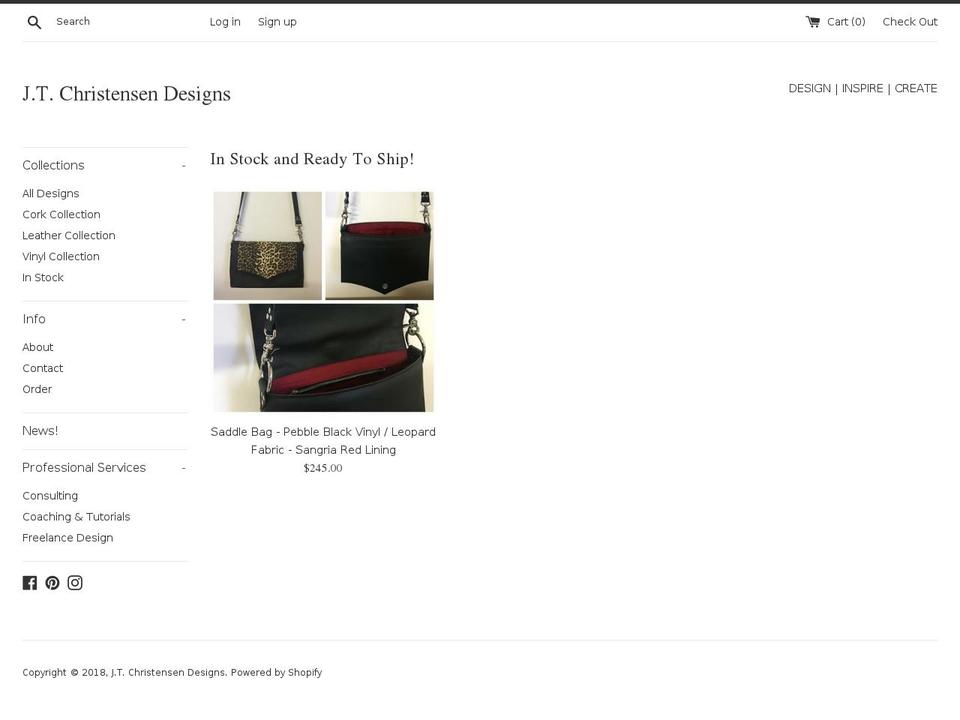Click DESIGN | INSPIRE | CREATE tagline
The height and width of the screenshot is (720, 960).
(863, 88)
